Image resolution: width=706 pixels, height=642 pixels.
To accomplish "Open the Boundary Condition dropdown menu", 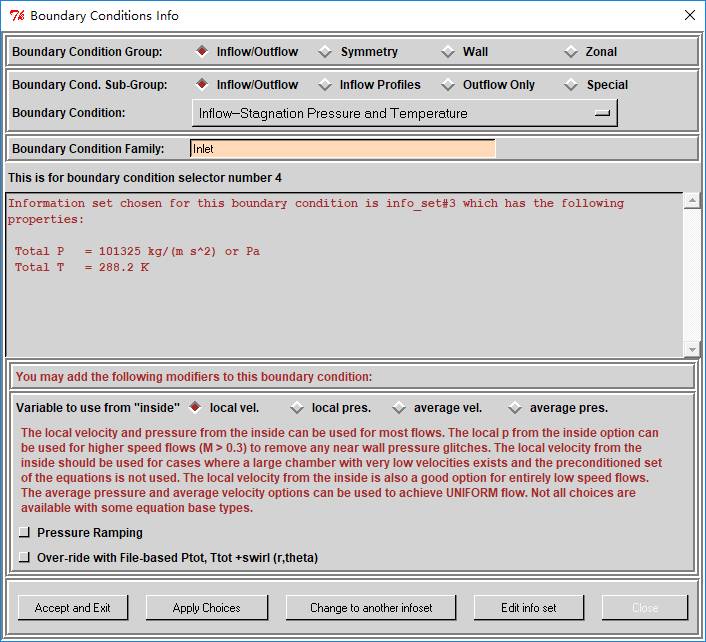I will 404,114.
